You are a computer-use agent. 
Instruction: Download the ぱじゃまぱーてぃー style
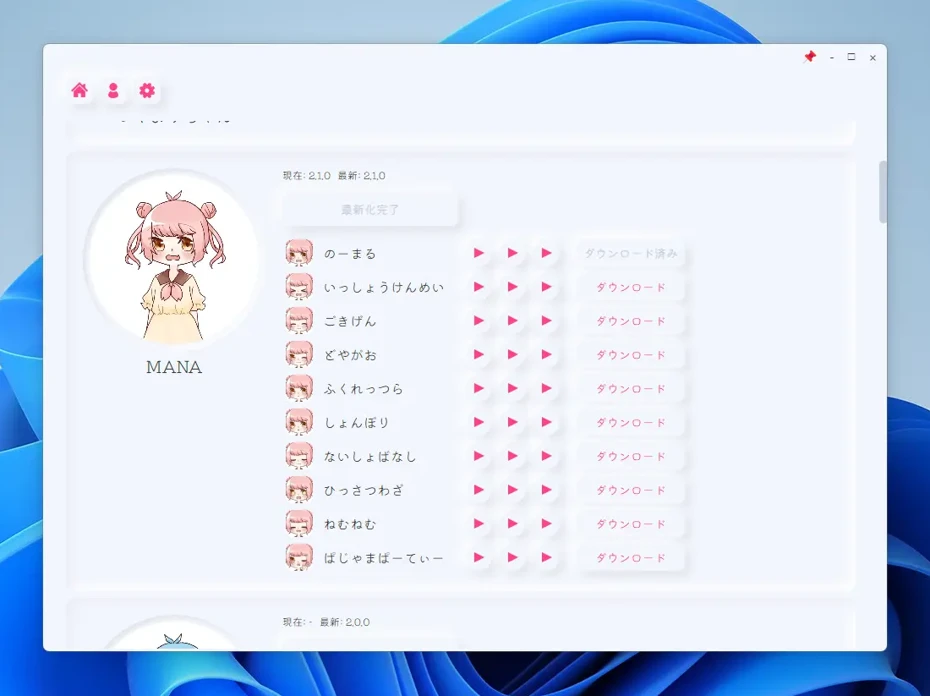pyautogui.click(x=630, y=558)
